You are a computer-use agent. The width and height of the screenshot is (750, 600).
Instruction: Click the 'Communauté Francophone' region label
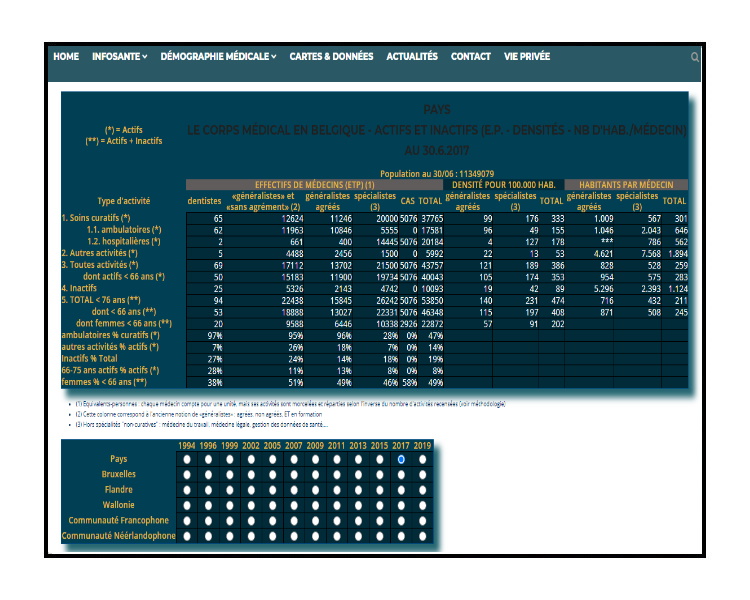tap(119, 520)
